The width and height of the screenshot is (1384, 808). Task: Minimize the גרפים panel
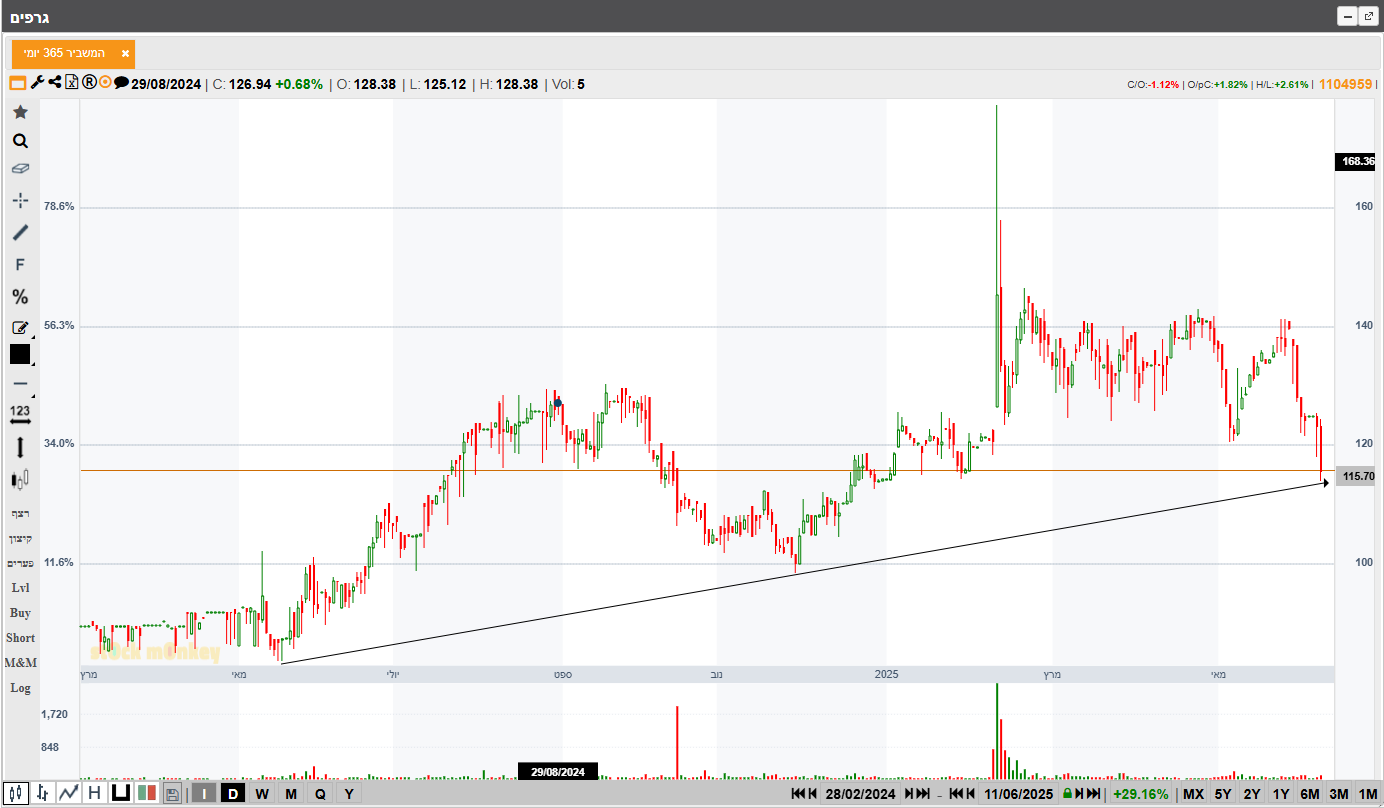tap(1346, 17)
